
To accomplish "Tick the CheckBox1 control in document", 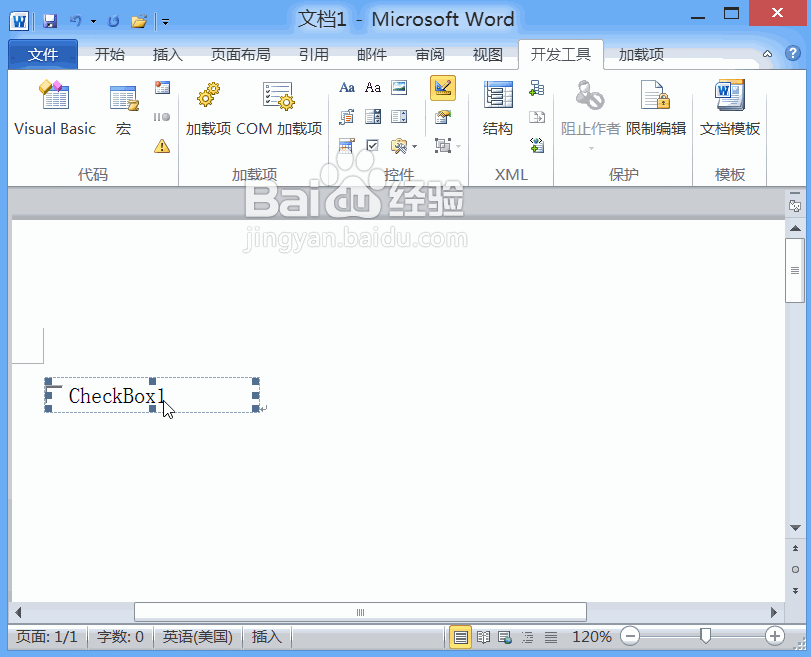I will pos(52,395).
